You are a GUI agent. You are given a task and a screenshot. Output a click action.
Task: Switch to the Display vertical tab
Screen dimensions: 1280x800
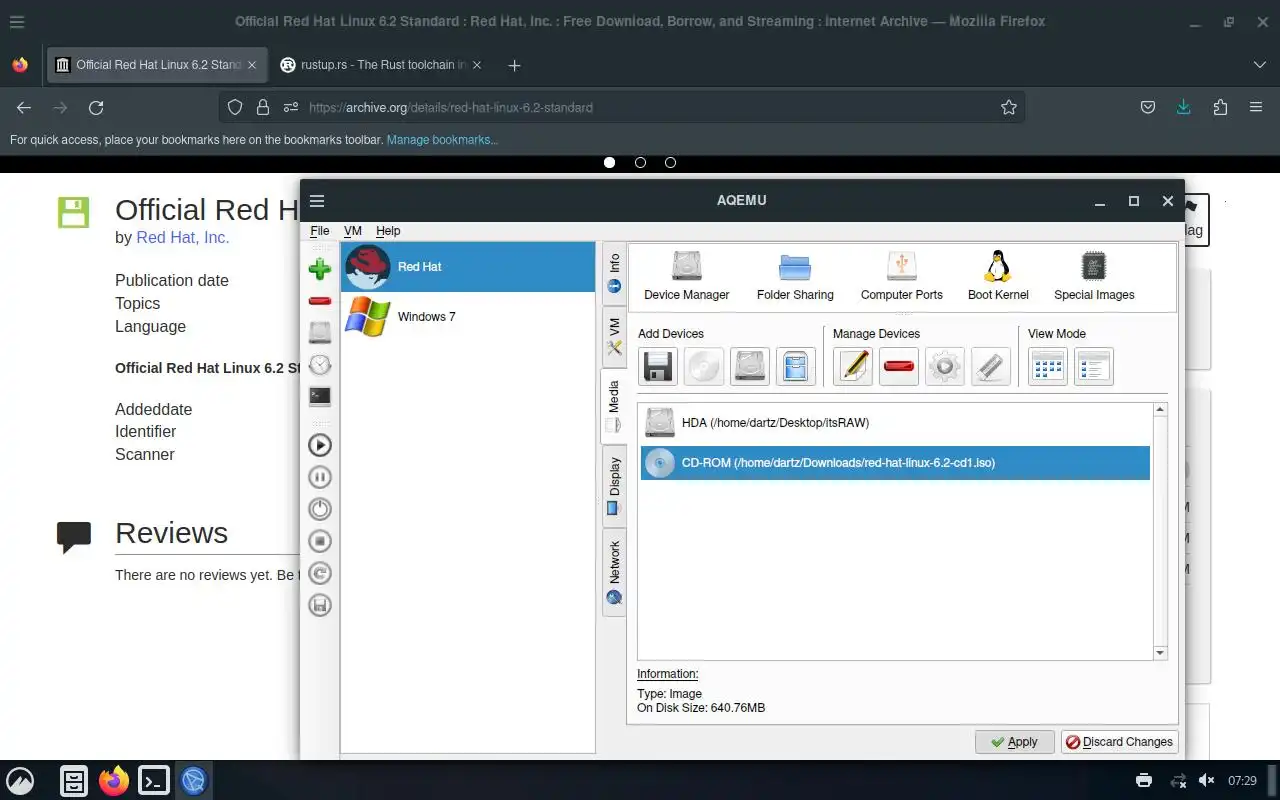point(614,487)
